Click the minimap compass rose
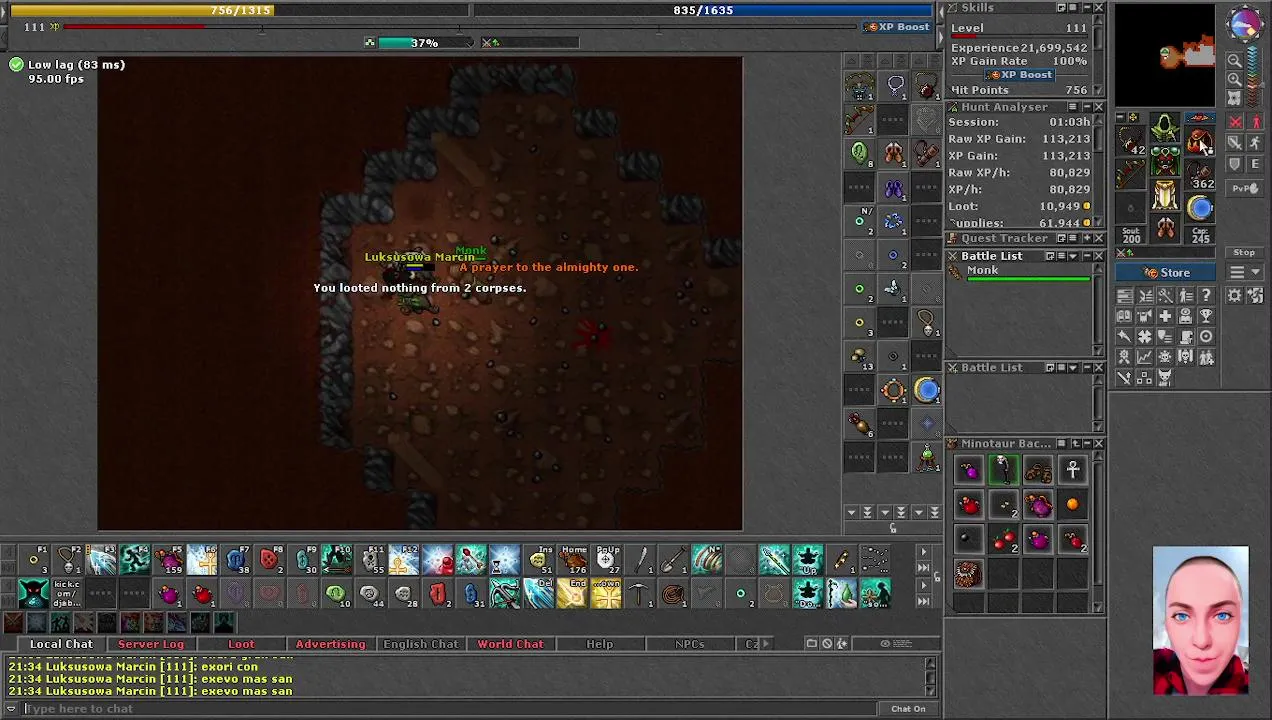Screen dimensions: 1272x720 1245,23
